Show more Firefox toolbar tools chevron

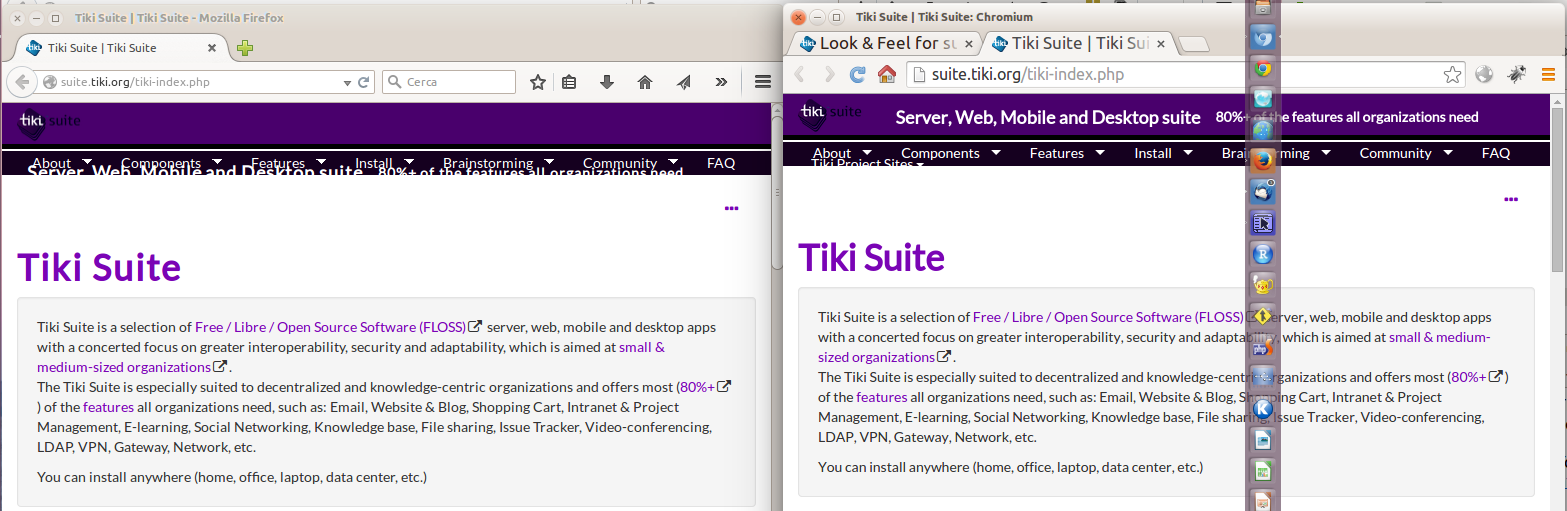721,82
